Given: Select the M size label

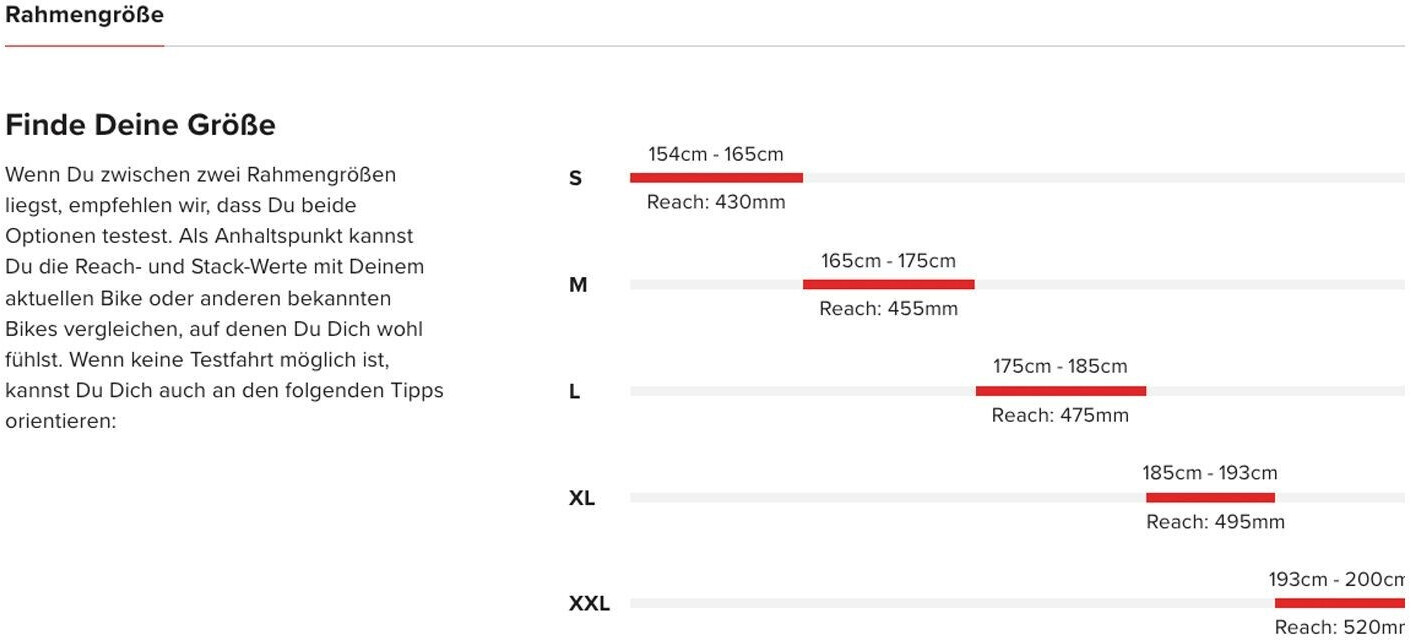Looking at the screenshot, I should tap(578, 285).
